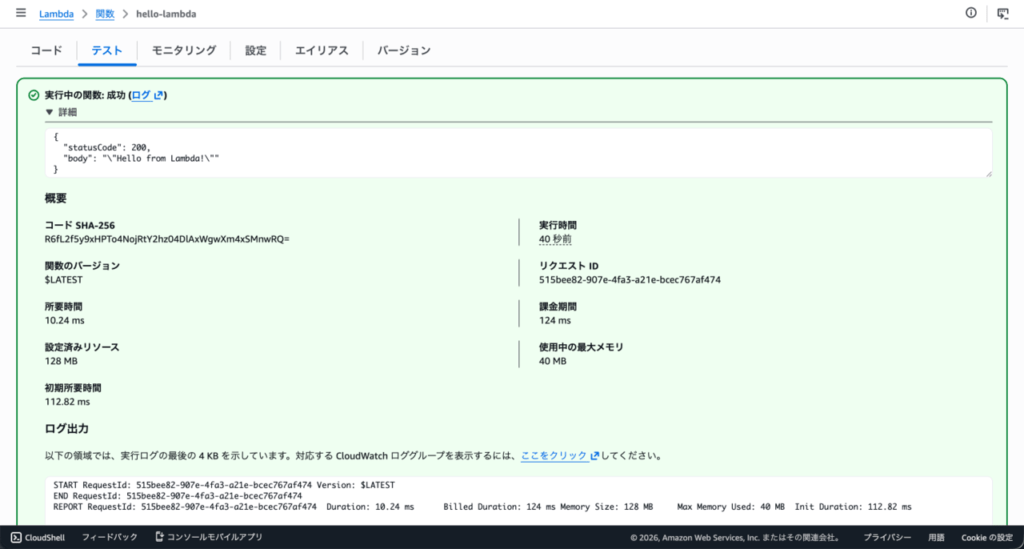1024x549 pixels.
Task: Click the external link icon after ここをクリック
Action: point(594,456)
